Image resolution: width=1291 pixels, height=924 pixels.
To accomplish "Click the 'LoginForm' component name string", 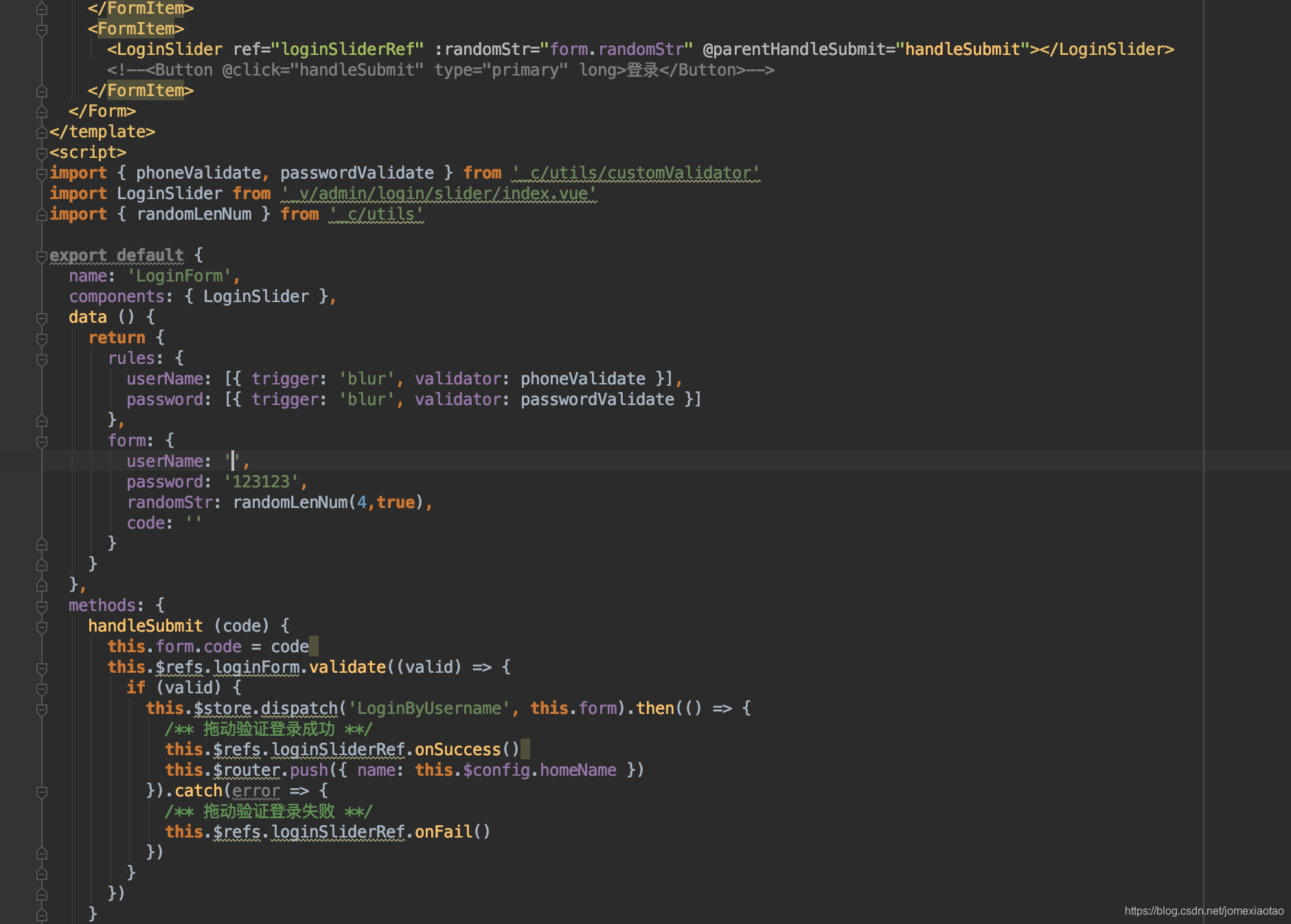I will pyautogui.click(x=180, y=276).
